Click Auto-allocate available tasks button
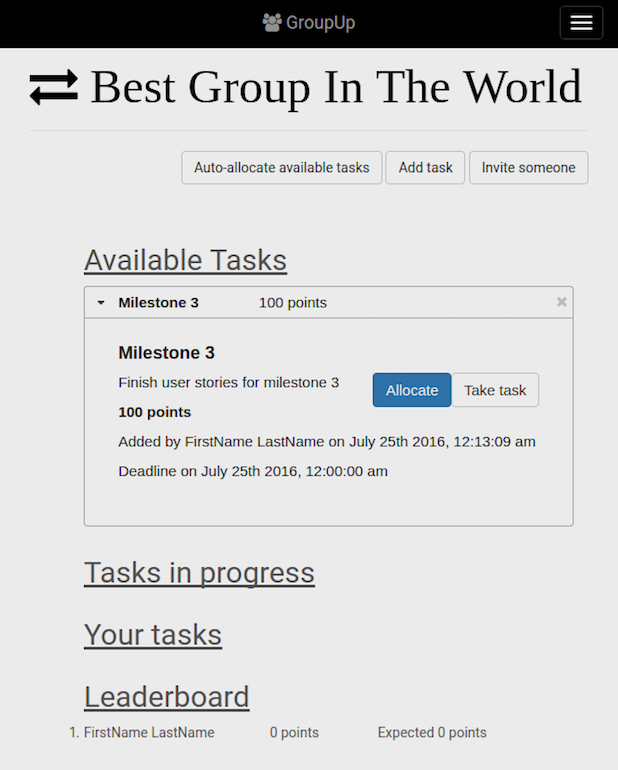Image resolution: width=618 pixels, height=770 pixels. pyautogui.click(x=281, y=167)
